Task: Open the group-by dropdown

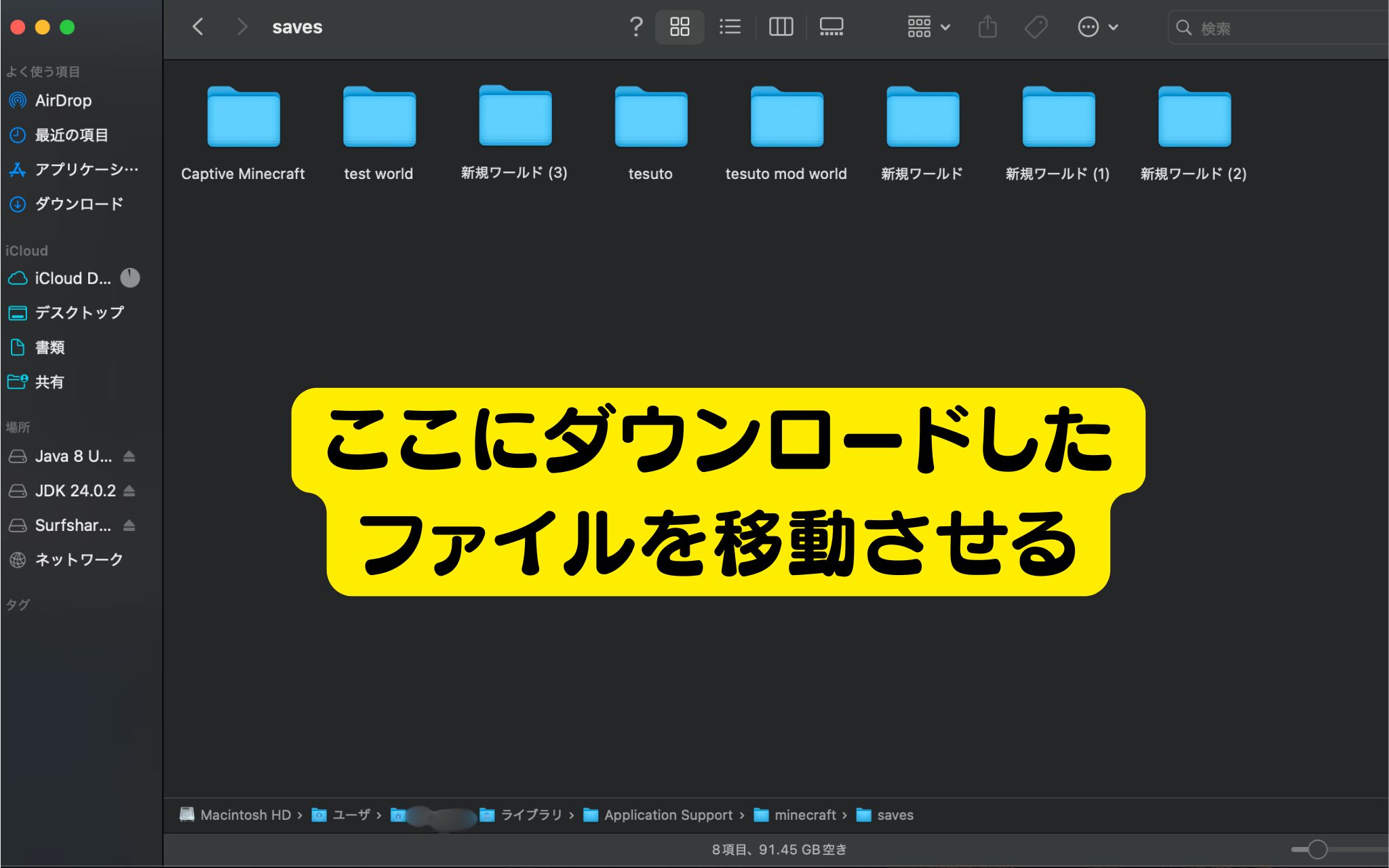Action: (x=928, y=27)
